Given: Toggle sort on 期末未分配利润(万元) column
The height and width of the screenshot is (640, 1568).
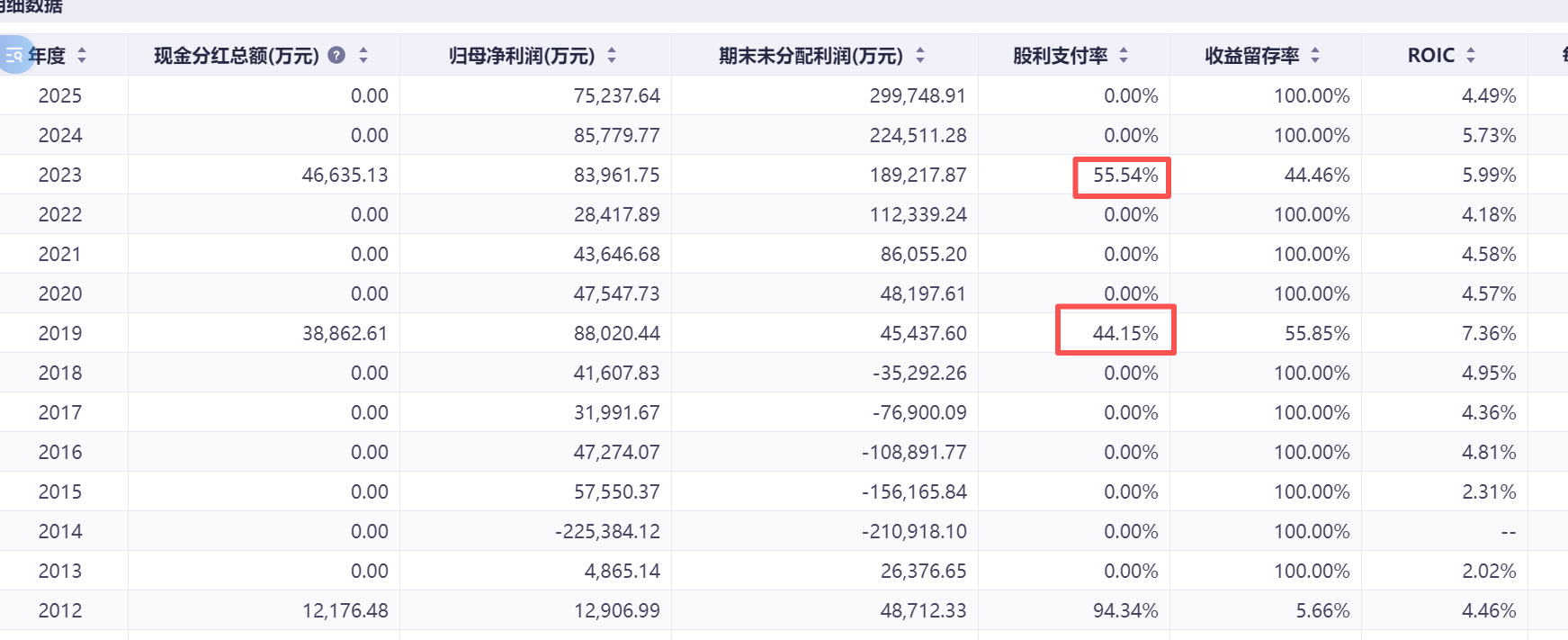Looking at the screenshot, I should point(920,55).
